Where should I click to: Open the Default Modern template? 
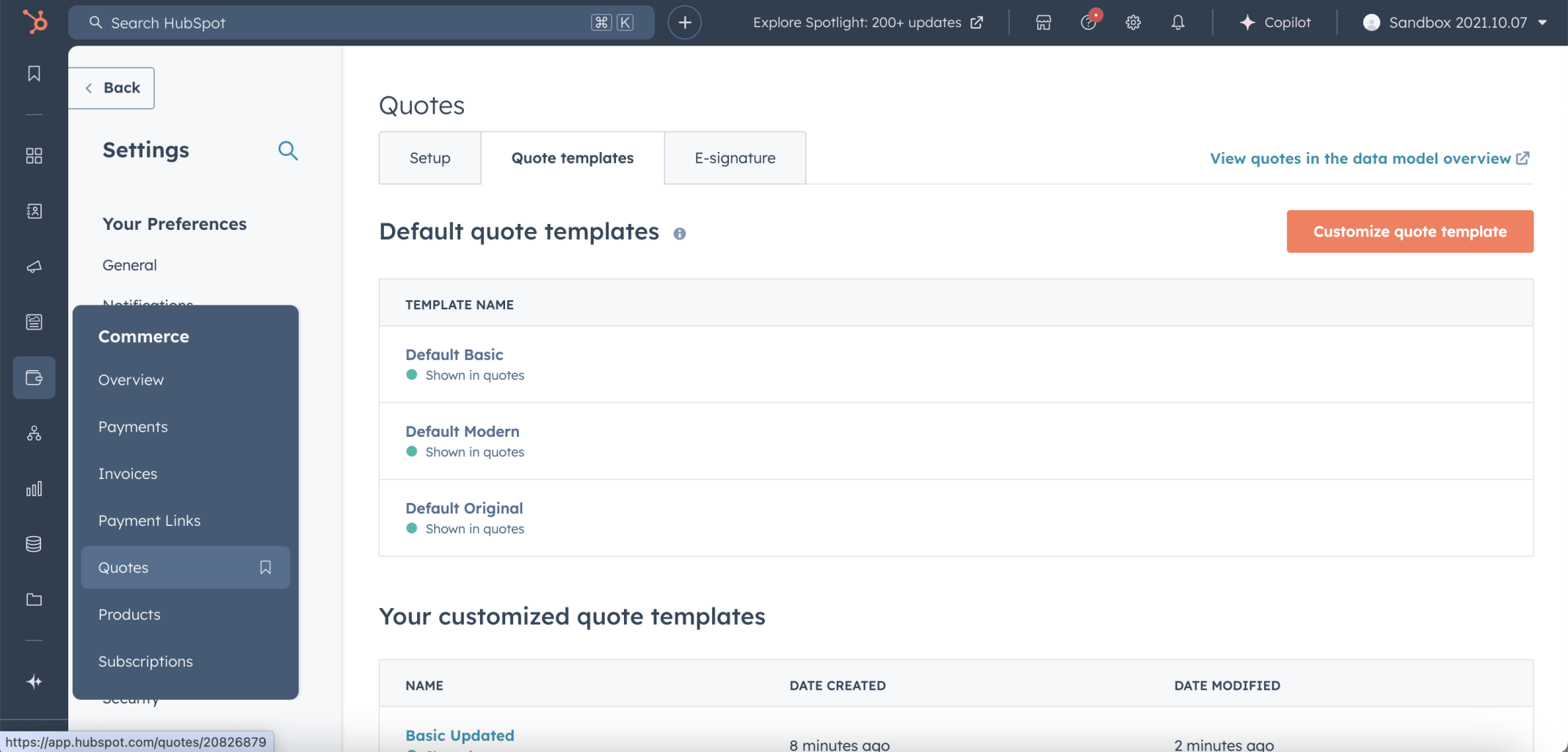[x=462, y=432]
